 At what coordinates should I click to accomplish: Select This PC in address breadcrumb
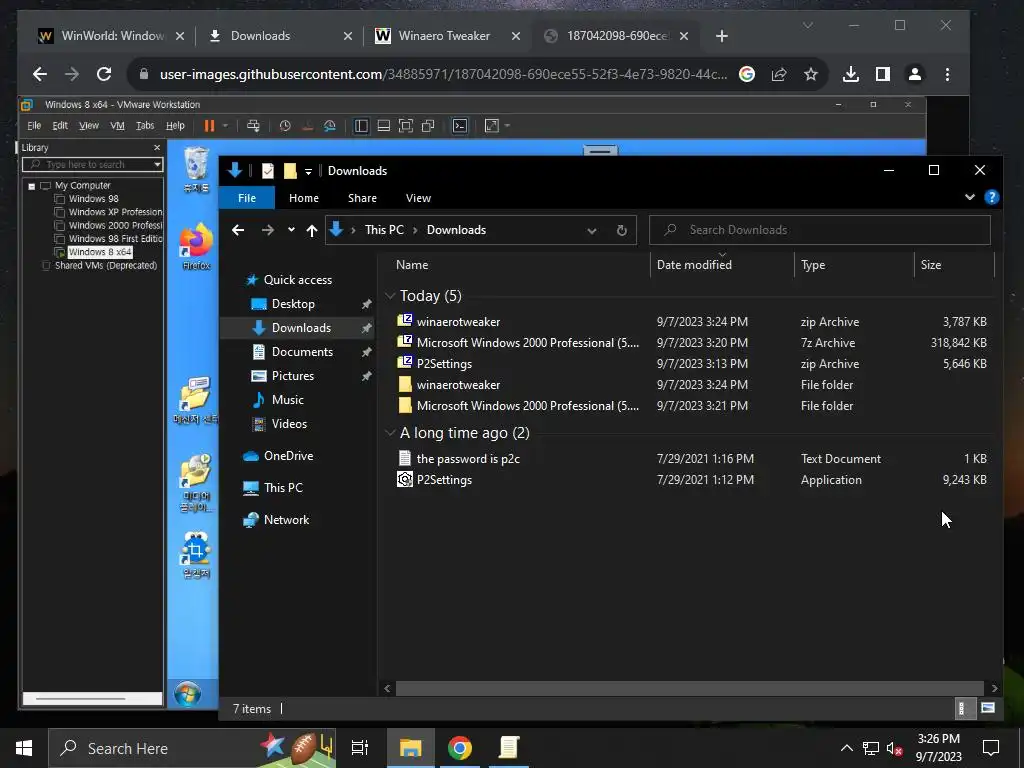coord(384,230)
